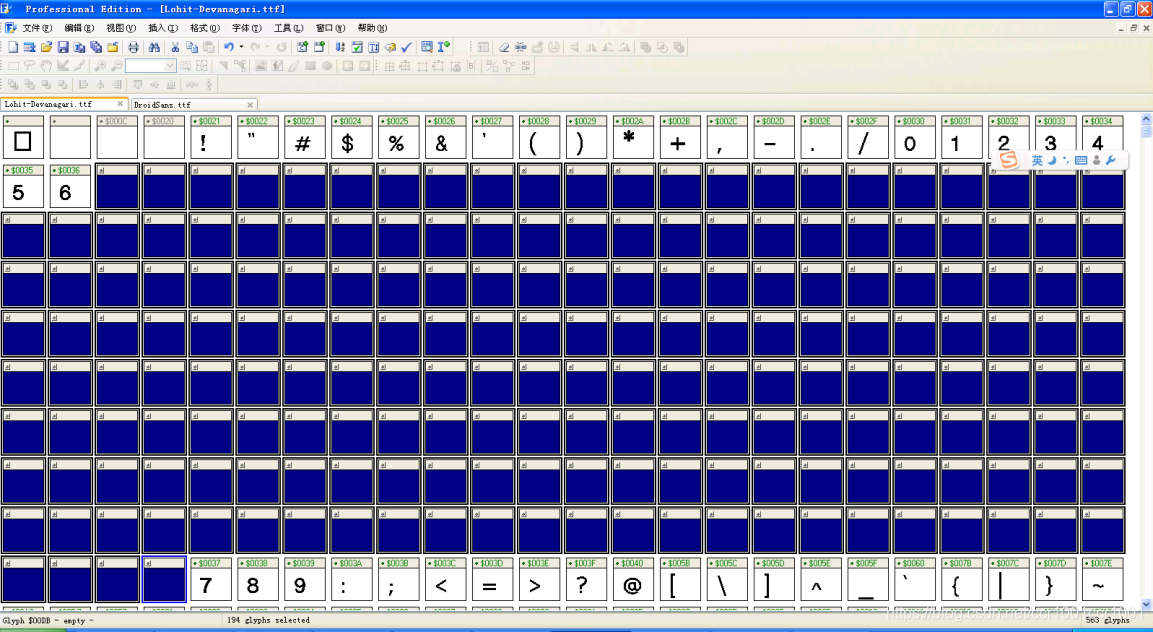
Task: Undo the last action via blue arrow
Action: [x=229, y=47]
